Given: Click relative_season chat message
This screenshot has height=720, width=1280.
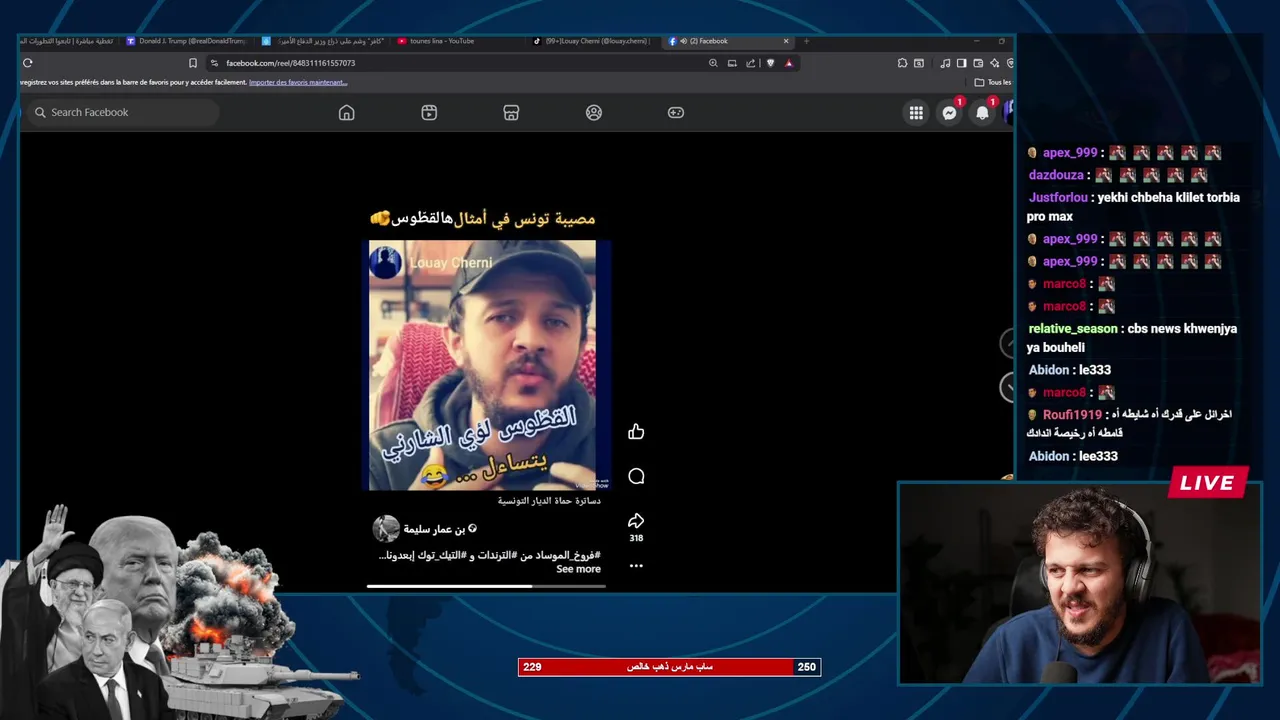Looking at the screenshot, I should [x=1132, y=338].
